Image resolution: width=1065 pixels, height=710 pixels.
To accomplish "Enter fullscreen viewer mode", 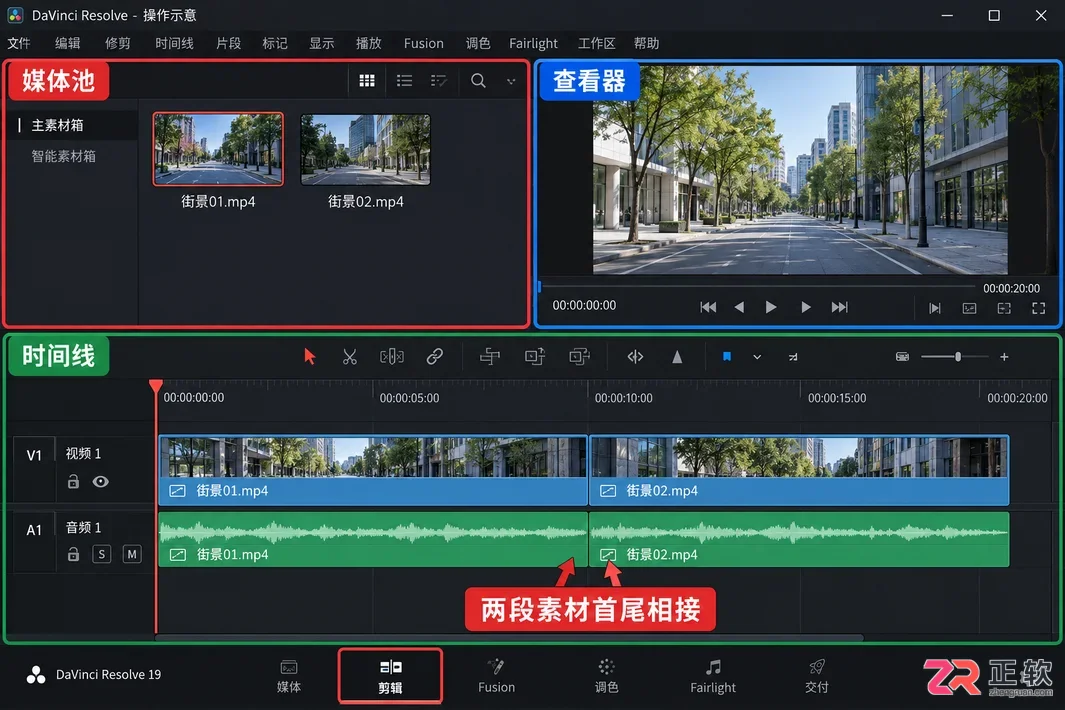I will click(x=1039, y=308).
